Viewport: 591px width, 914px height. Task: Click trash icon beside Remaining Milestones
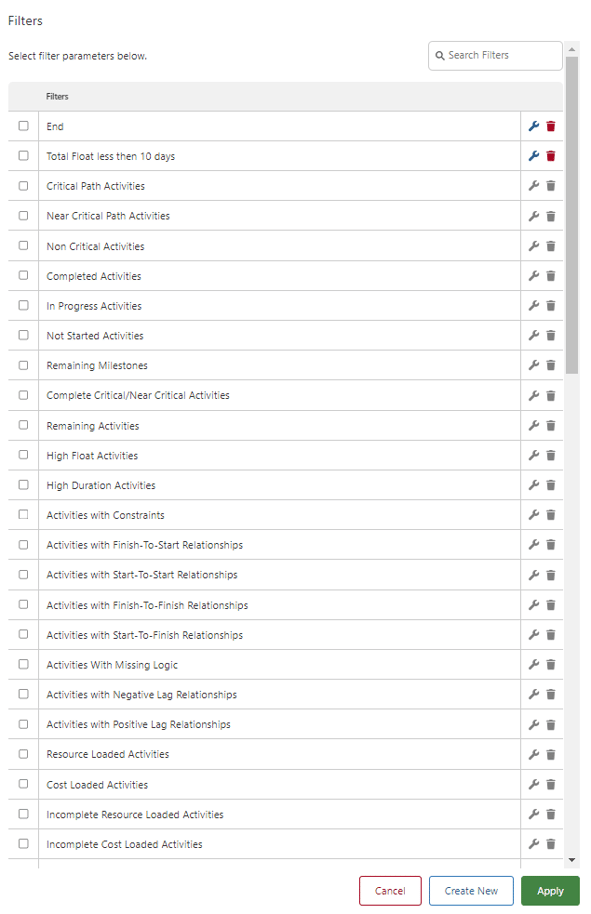pyautogui.click(x=551, y=365)
